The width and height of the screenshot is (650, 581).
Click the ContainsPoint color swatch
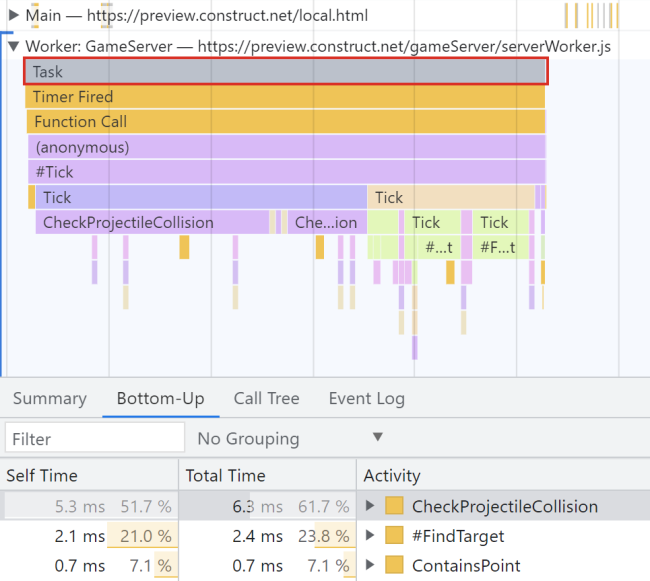pyautogui.click(x=394, y=565)
